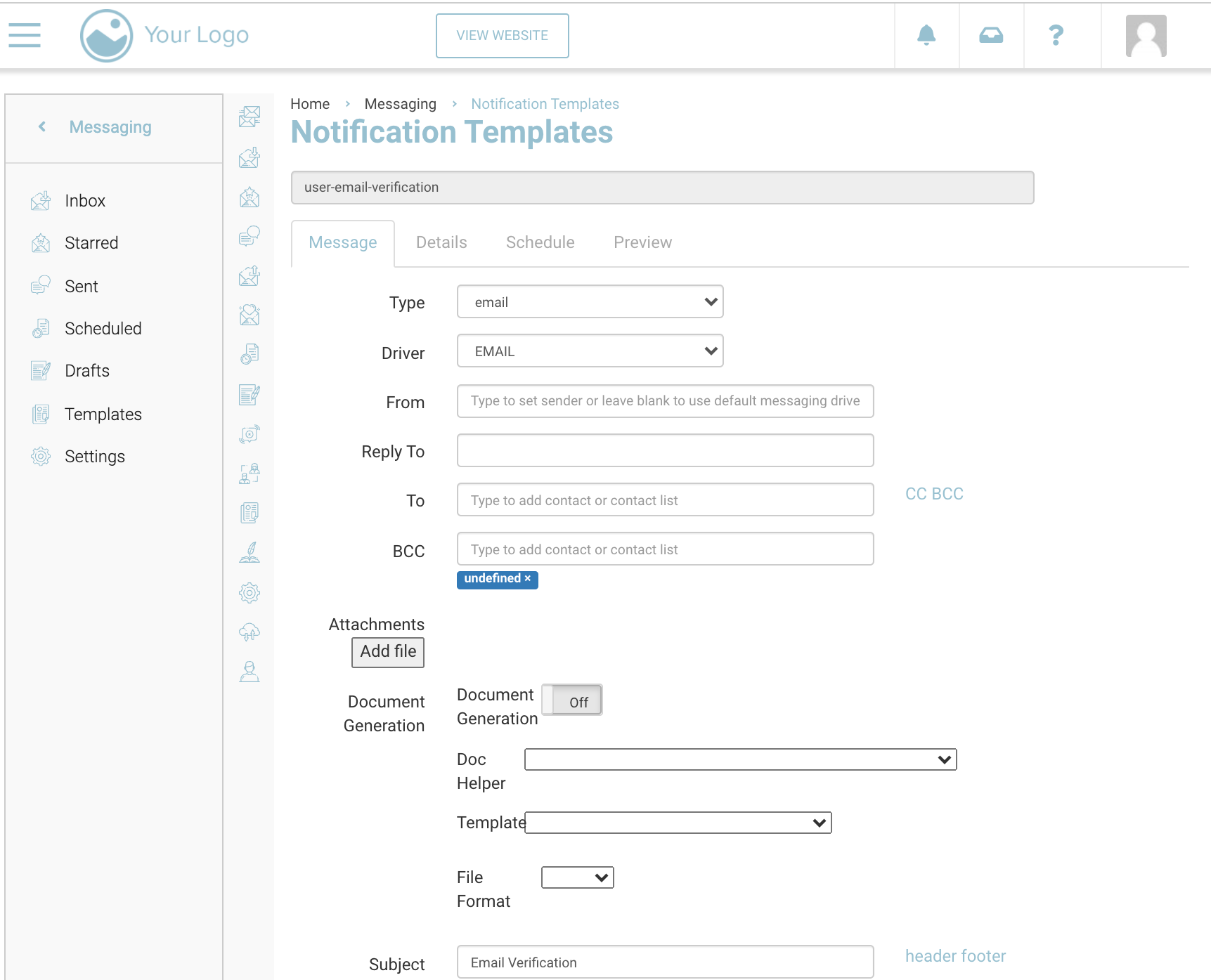Open Templates in the sidebar

point(103,414)
